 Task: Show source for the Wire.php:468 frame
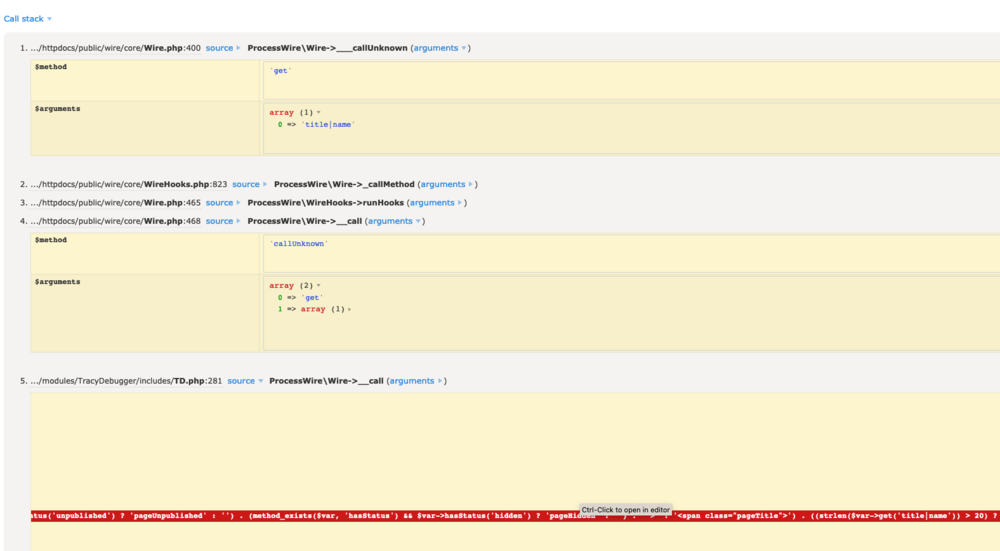[x=222, y=221]
